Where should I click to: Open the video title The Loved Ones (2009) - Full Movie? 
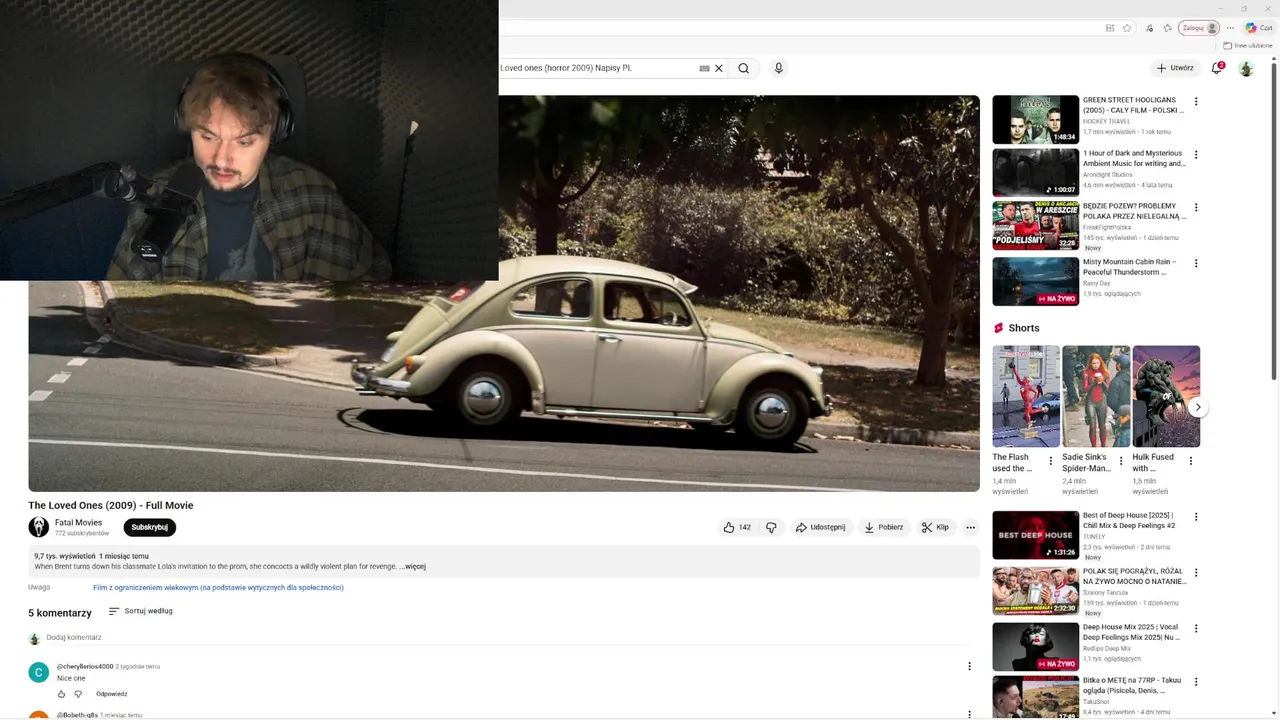pyautogui.click(x=111, y=505)
